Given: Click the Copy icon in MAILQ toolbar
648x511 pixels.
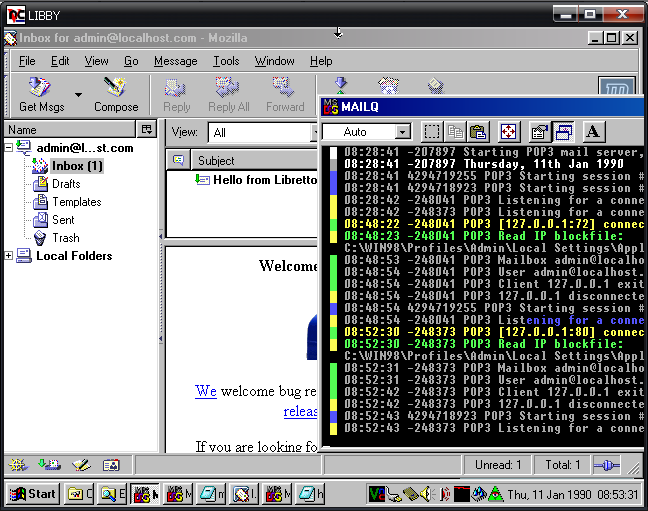Looking at the screenshot, I should pos(455,132).
